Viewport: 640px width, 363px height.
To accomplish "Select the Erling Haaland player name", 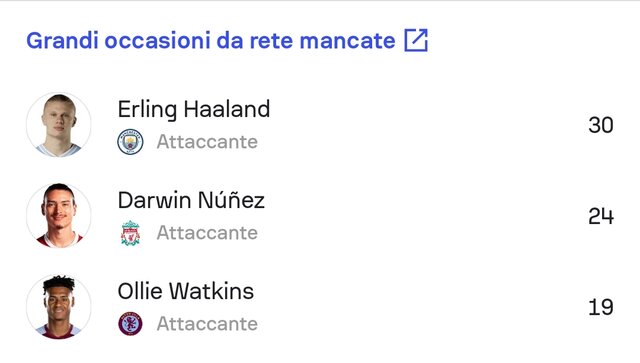I will point(194,109).
